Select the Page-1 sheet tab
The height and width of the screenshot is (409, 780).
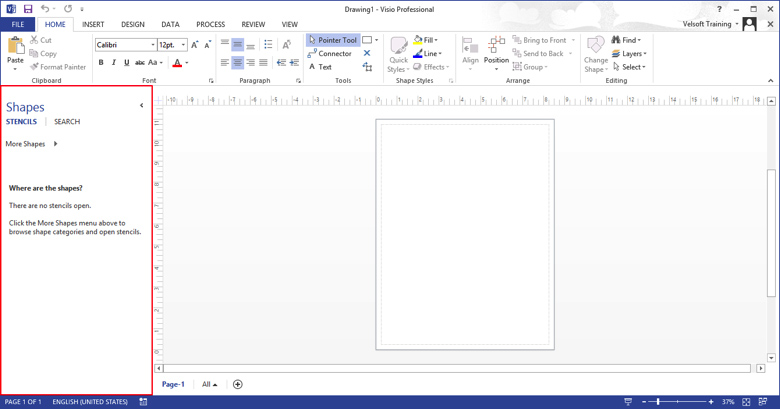[x=173, y=384]
